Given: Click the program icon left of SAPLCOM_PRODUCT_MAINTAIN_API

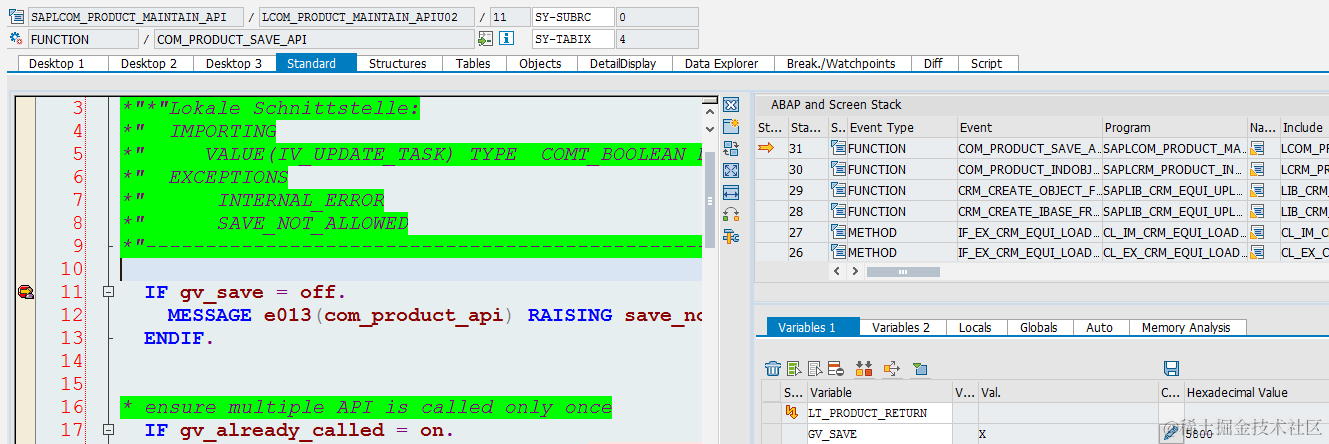Looking at the screenshot, I should [16, 17].
